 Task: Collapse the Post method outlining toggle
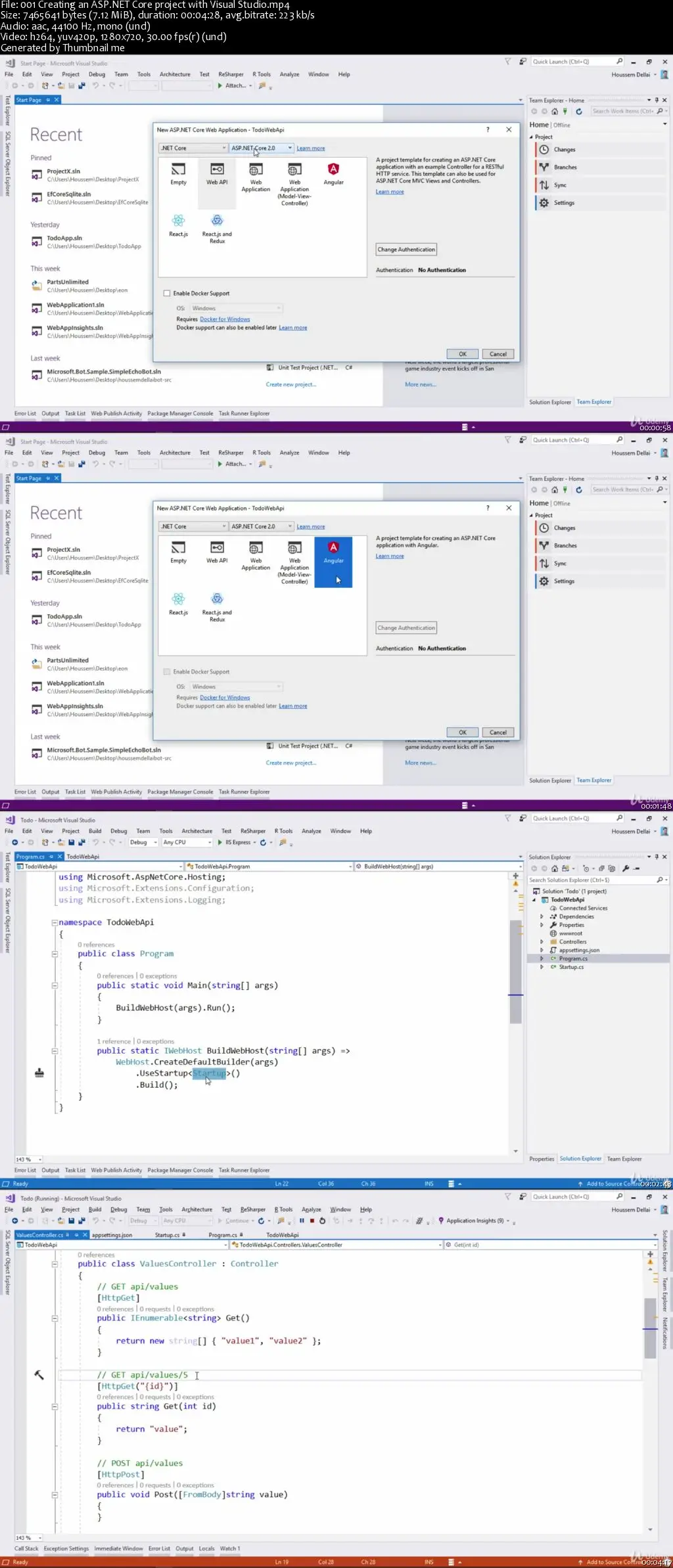tap(55, 1494)
